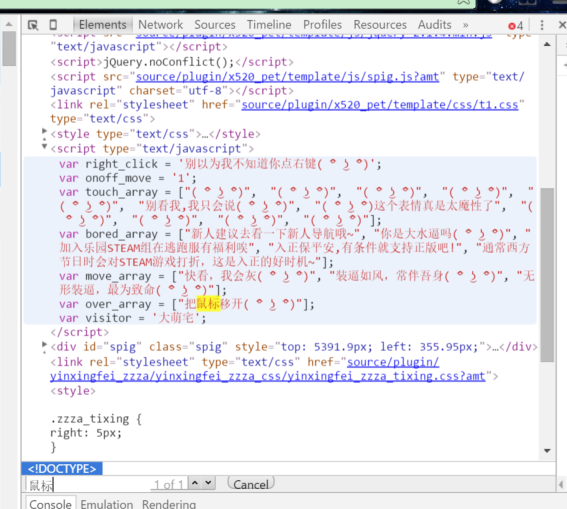Open the Profiles tab
The image size is (567, 509).
pos(322,25)
